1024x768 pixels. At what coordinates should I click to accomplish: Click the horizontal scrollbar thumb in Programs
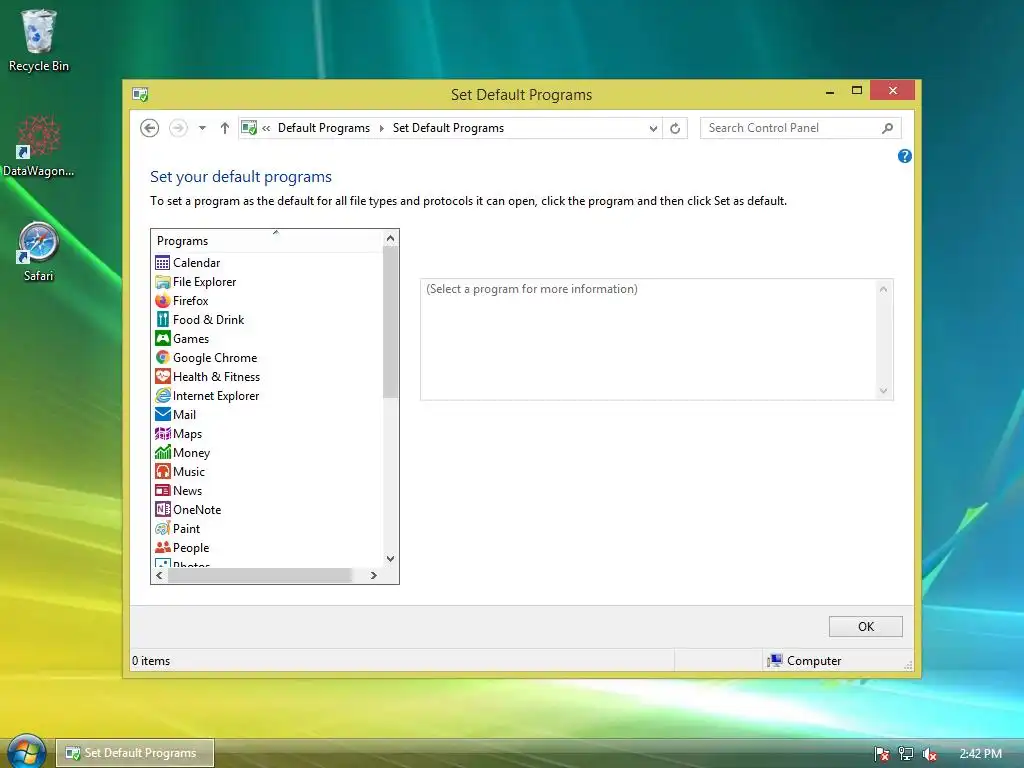coord(260,575)
